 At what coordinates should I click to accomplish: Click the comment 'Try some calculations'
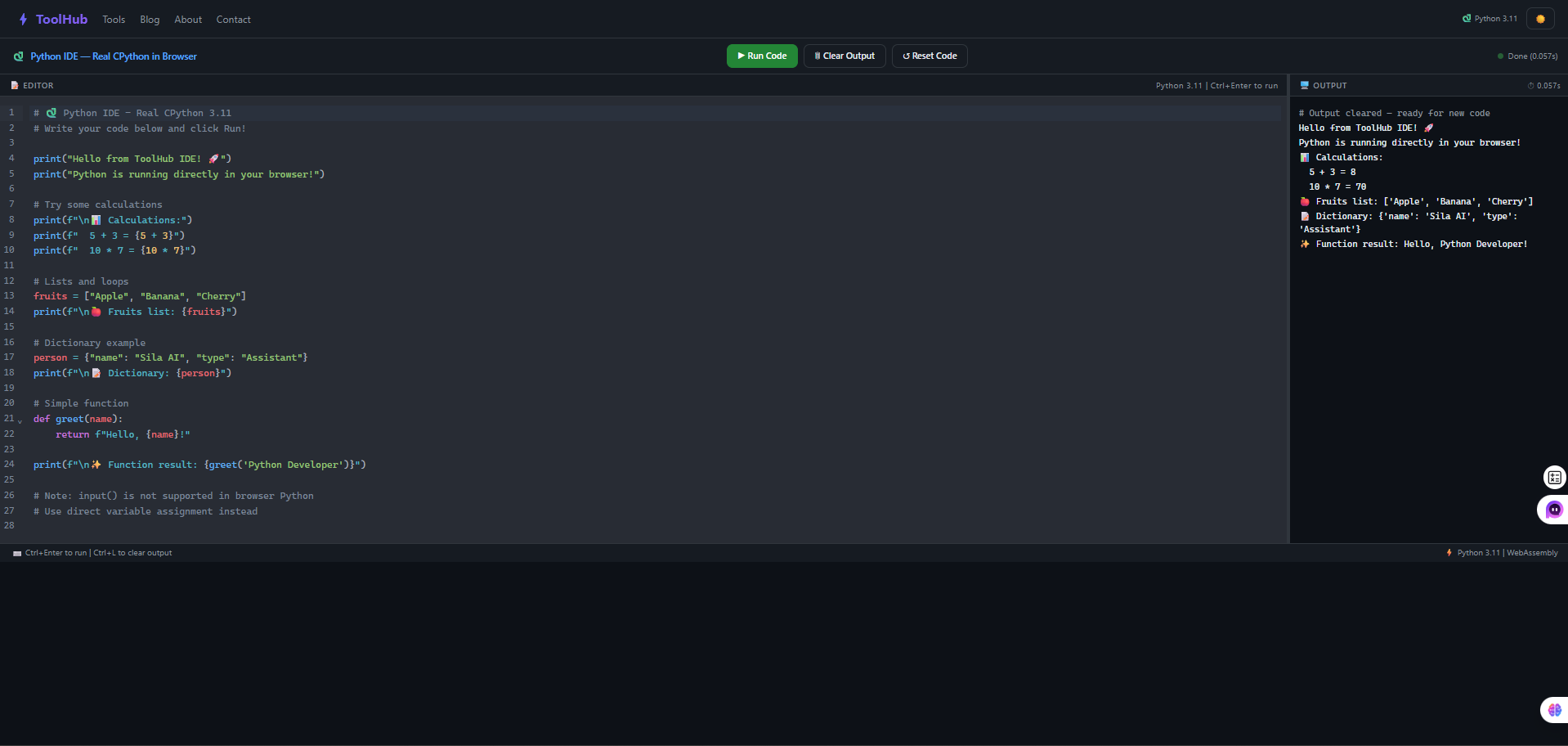point(98,204)
